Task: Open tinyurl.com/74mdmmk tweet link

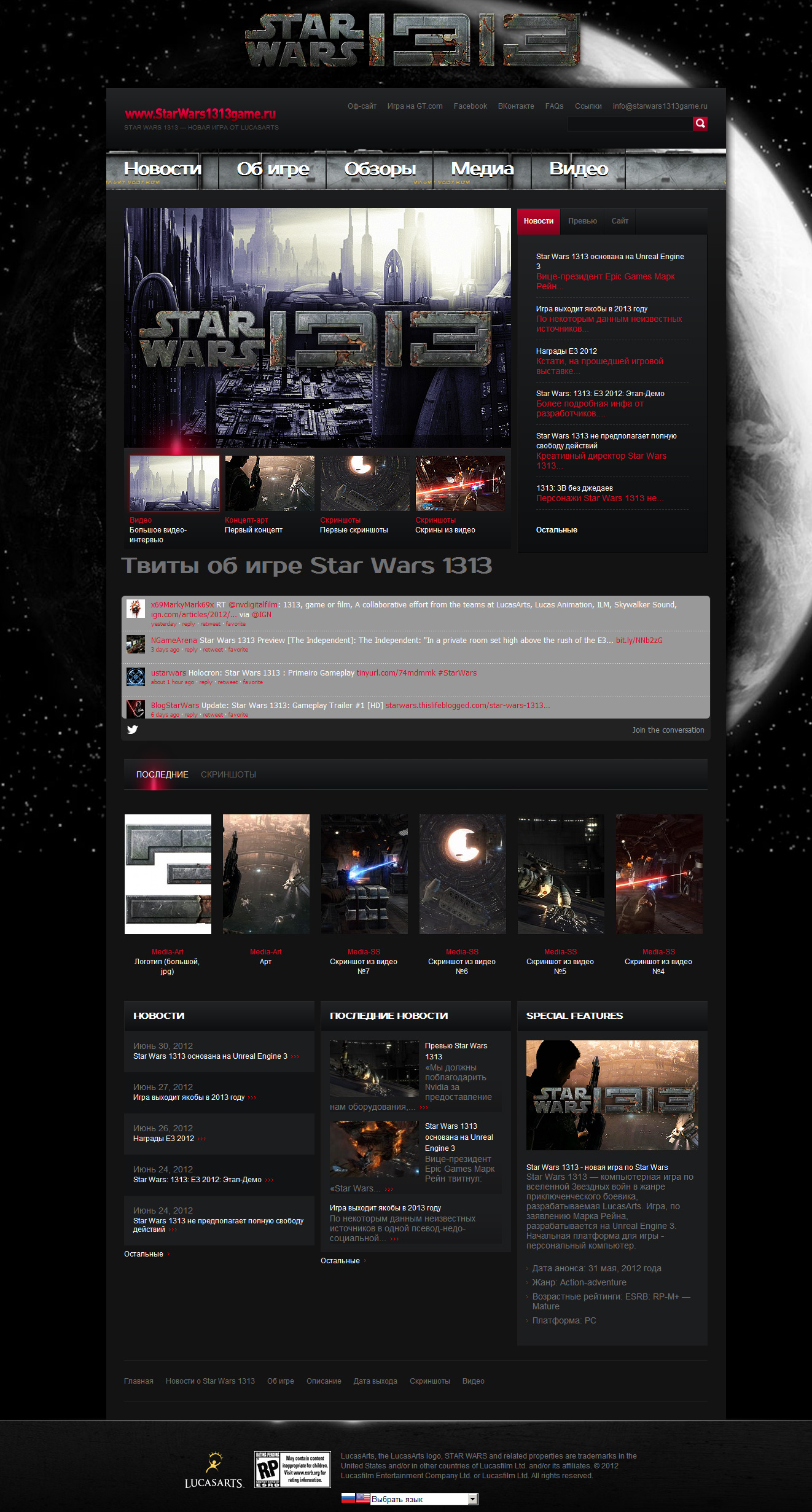Action: pyautogui.click(x=396, y=672)
